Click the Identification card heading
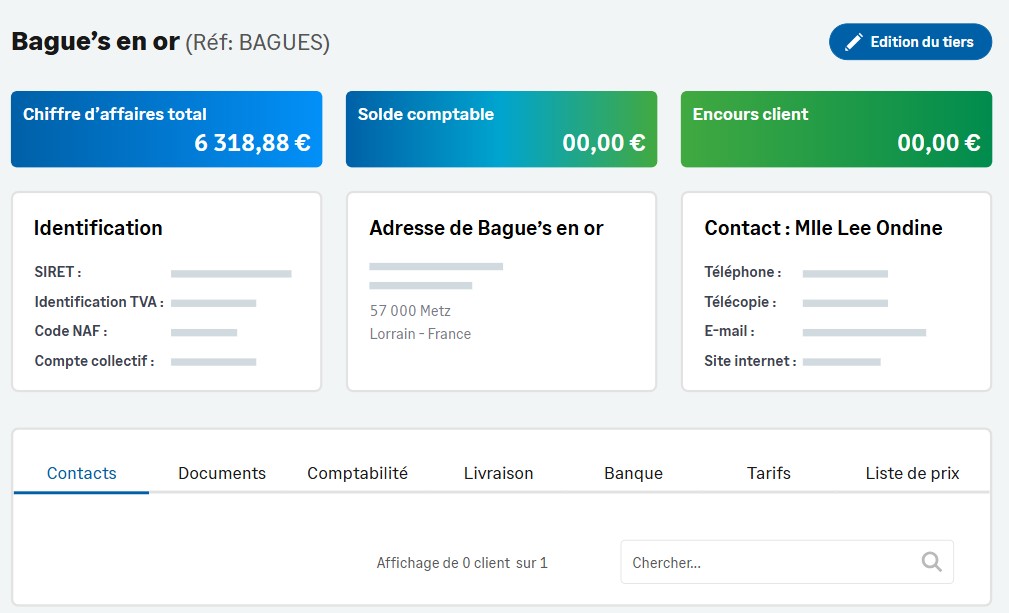The width and height of the screenshot is (1009, 613). tap(98, 228)
